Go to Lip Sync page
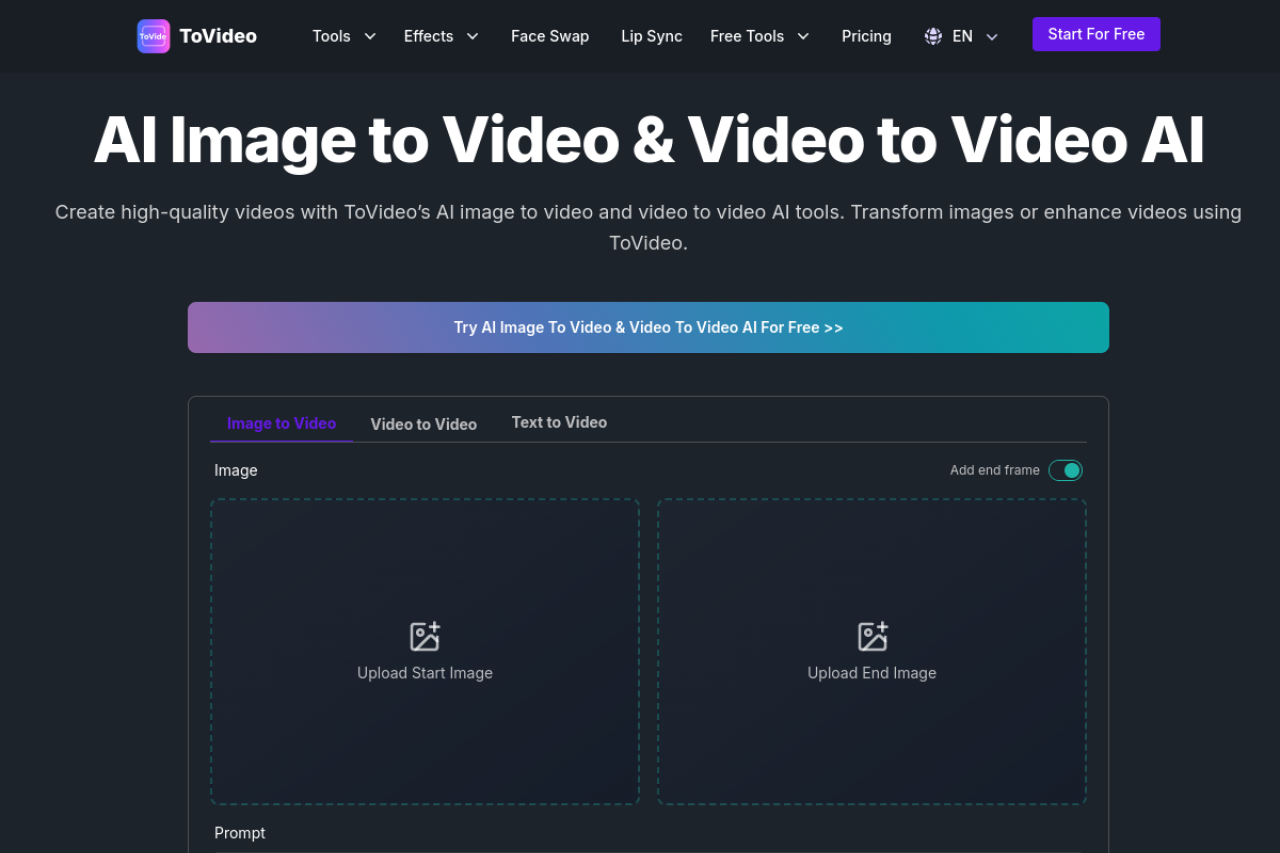Viewport: 1280px width, 853px height. pos(651,36)
